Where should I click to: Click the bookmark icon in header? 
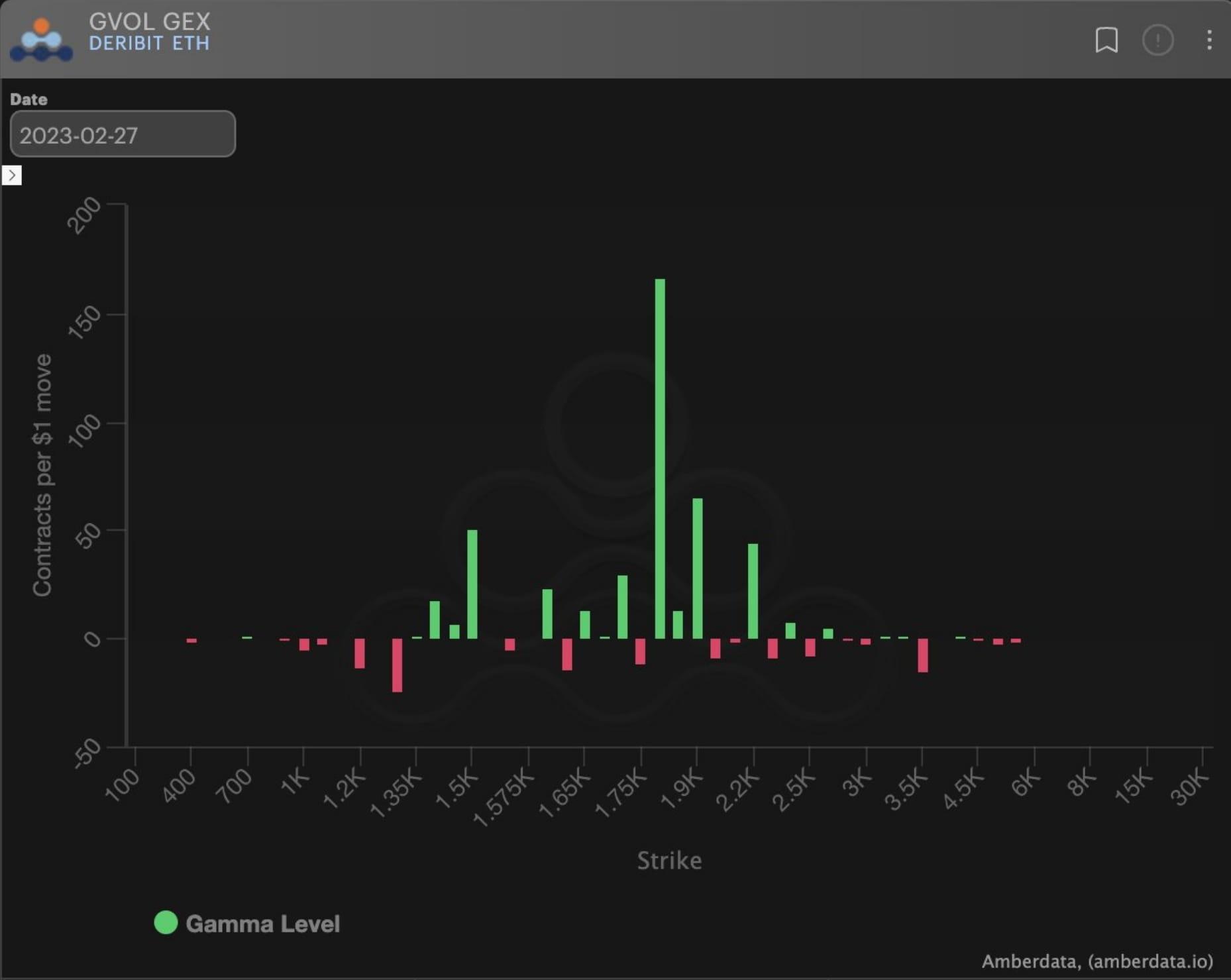tap(1106, 40)
